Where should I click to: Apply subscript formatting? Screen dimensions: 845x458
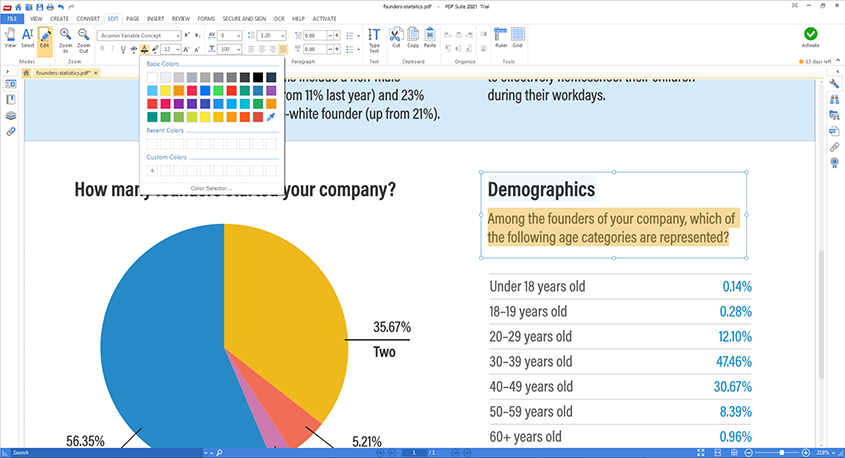[197, 35]
